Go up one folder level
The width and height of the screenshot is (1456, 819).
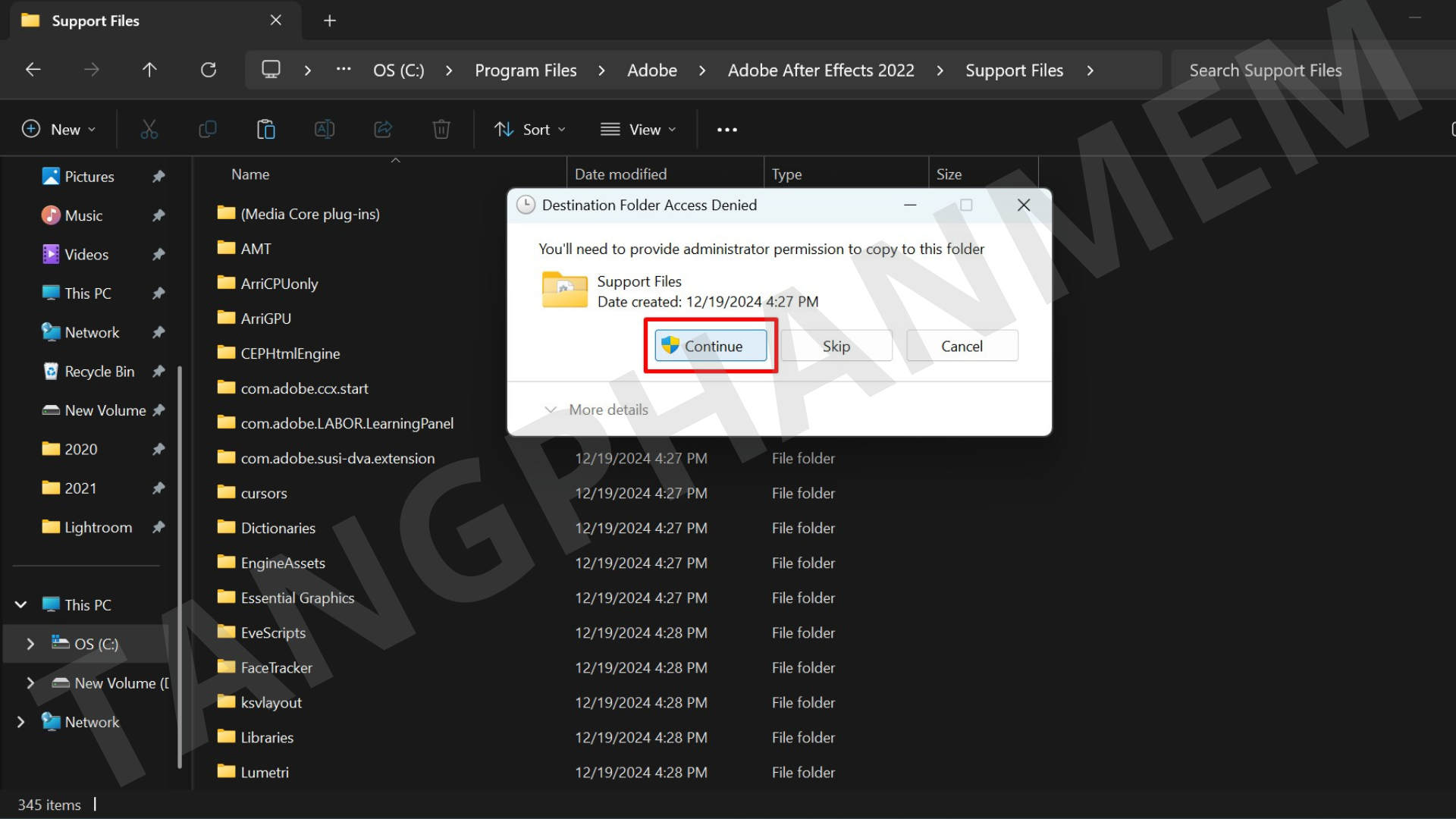pos(149,70)
